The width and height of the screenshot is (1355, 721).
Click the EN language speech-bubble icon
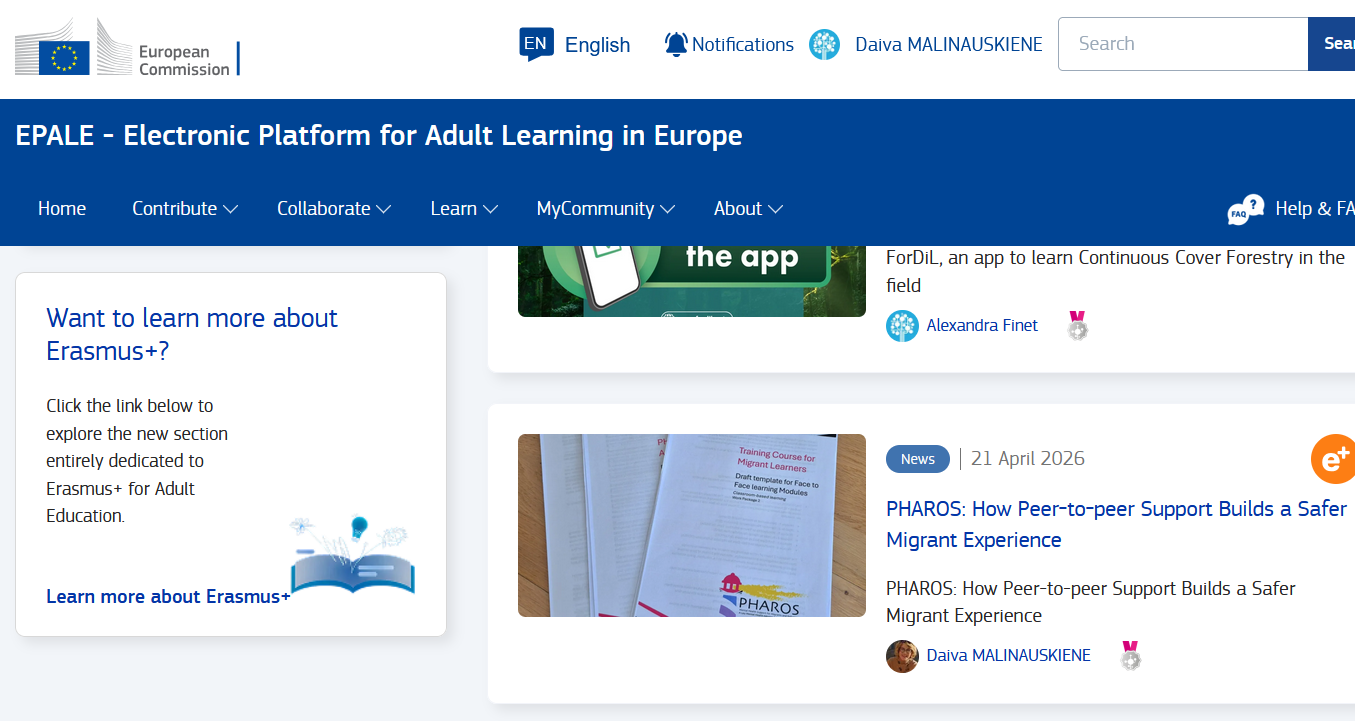536,44
